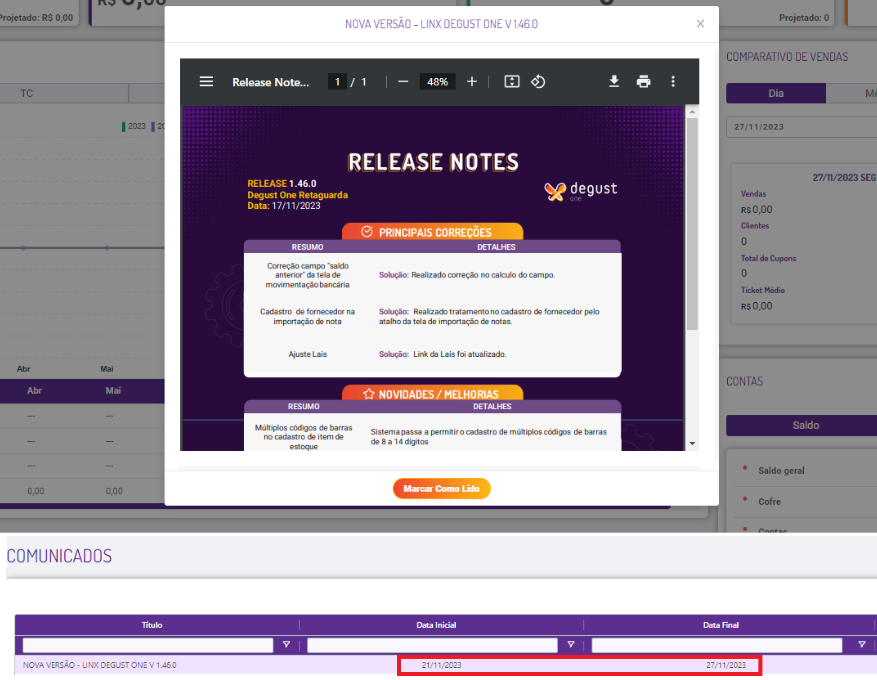This screenshot has width=877, height=680.
Task: Print the Release Notes PDF
Action: click(643, 82)
